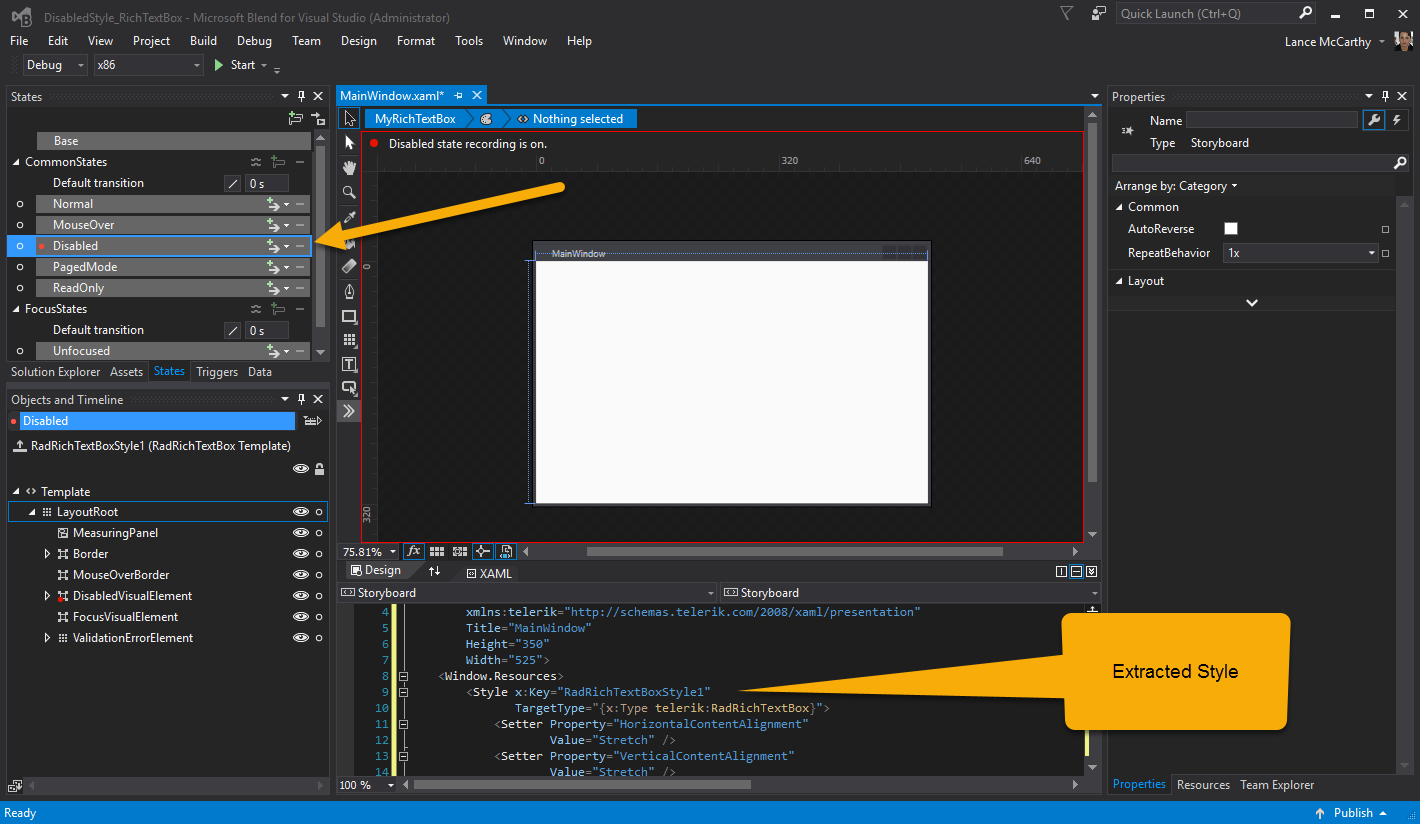Image resolution: width=1420 pixels, height=824 pixels.
Task: Expand the Border tree node
Action: [47, 554]
